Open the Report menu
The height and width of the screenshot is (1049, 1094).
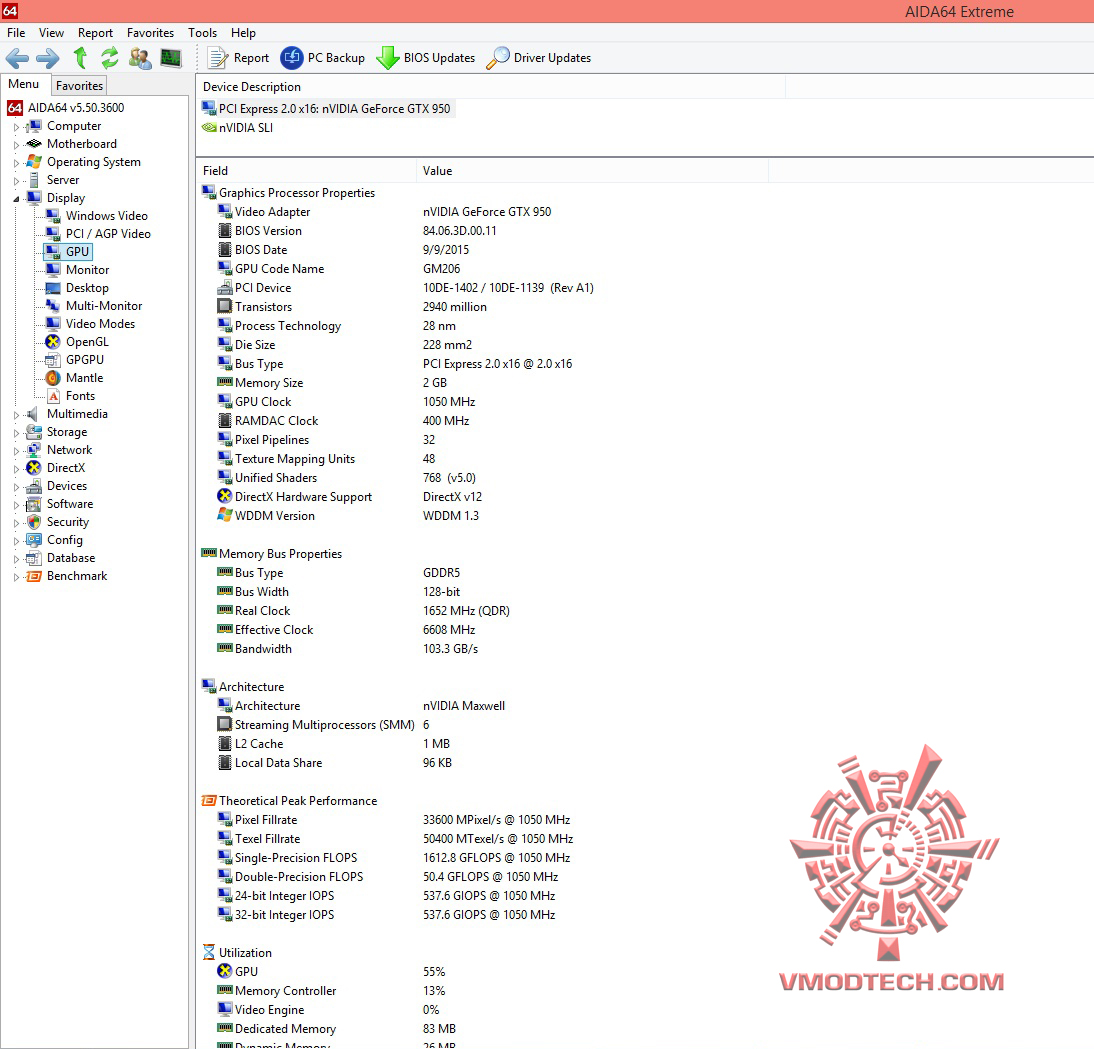(96, 33)
